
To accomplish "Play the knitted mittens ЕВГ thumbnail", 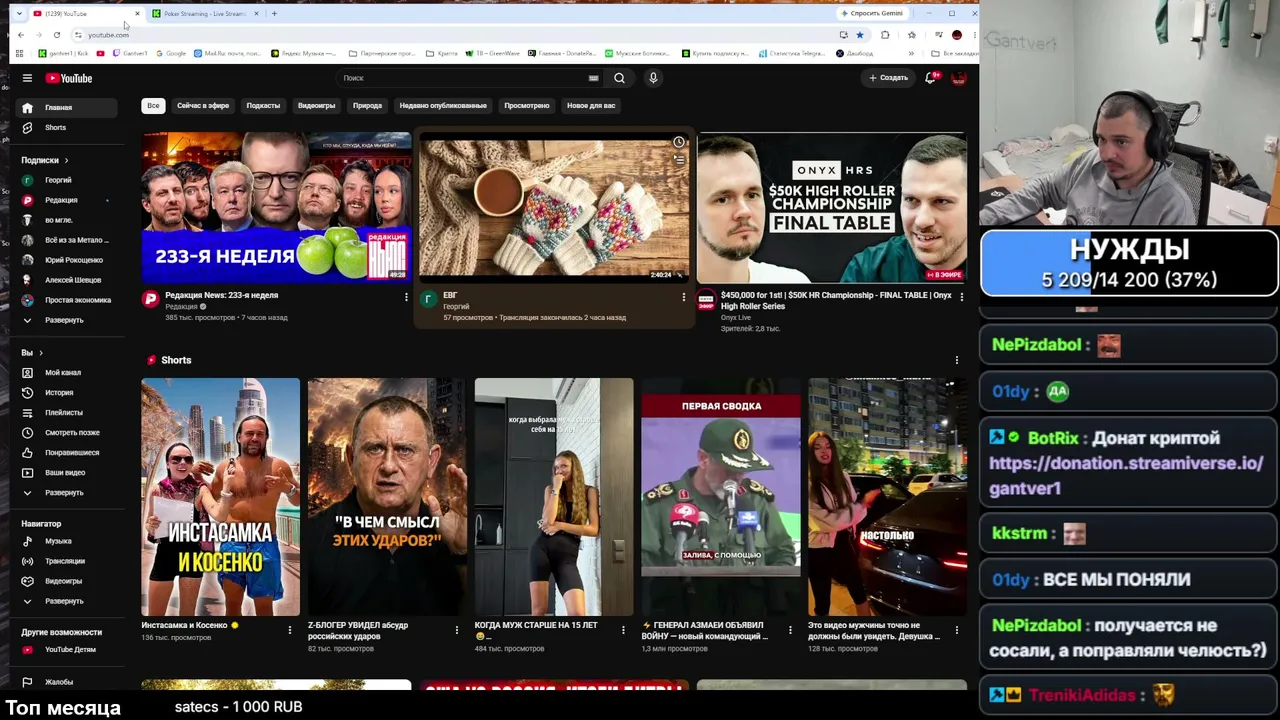I will coord(554,207).
